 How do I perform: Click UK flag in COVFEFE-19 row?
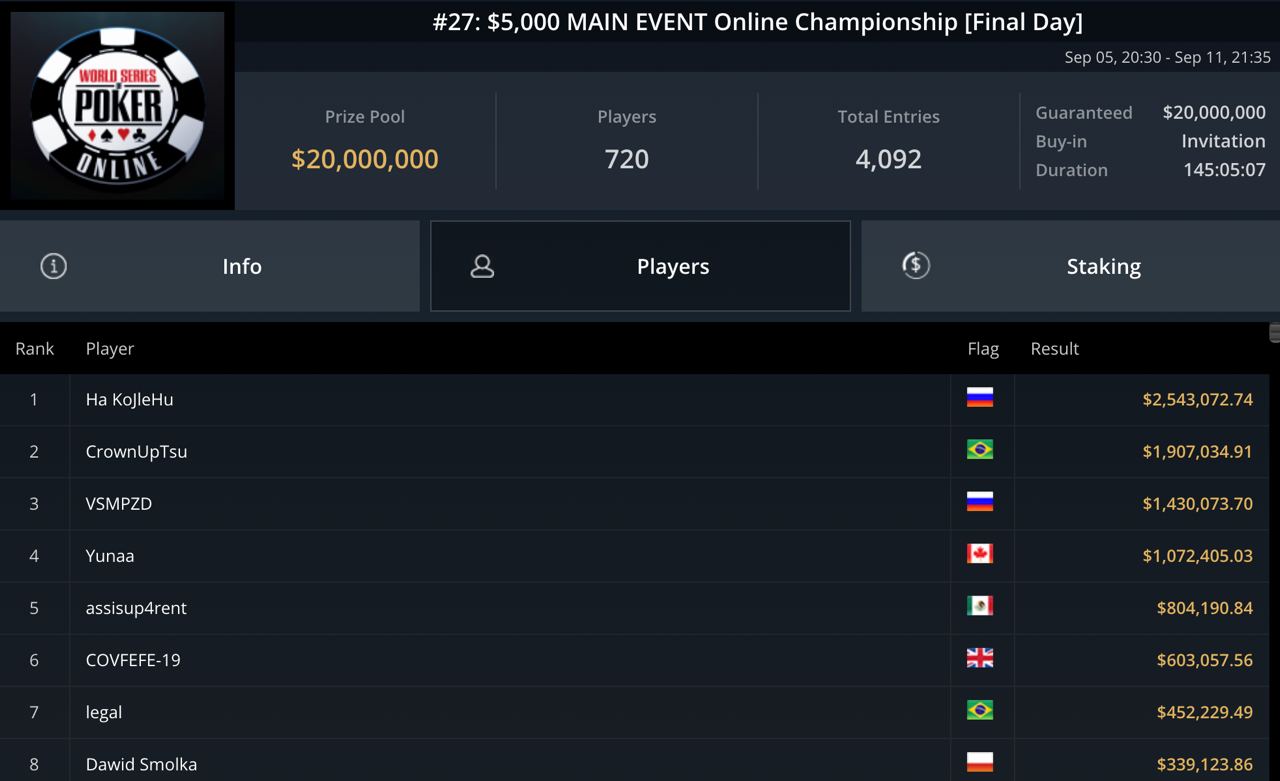[x=980, y=659]
